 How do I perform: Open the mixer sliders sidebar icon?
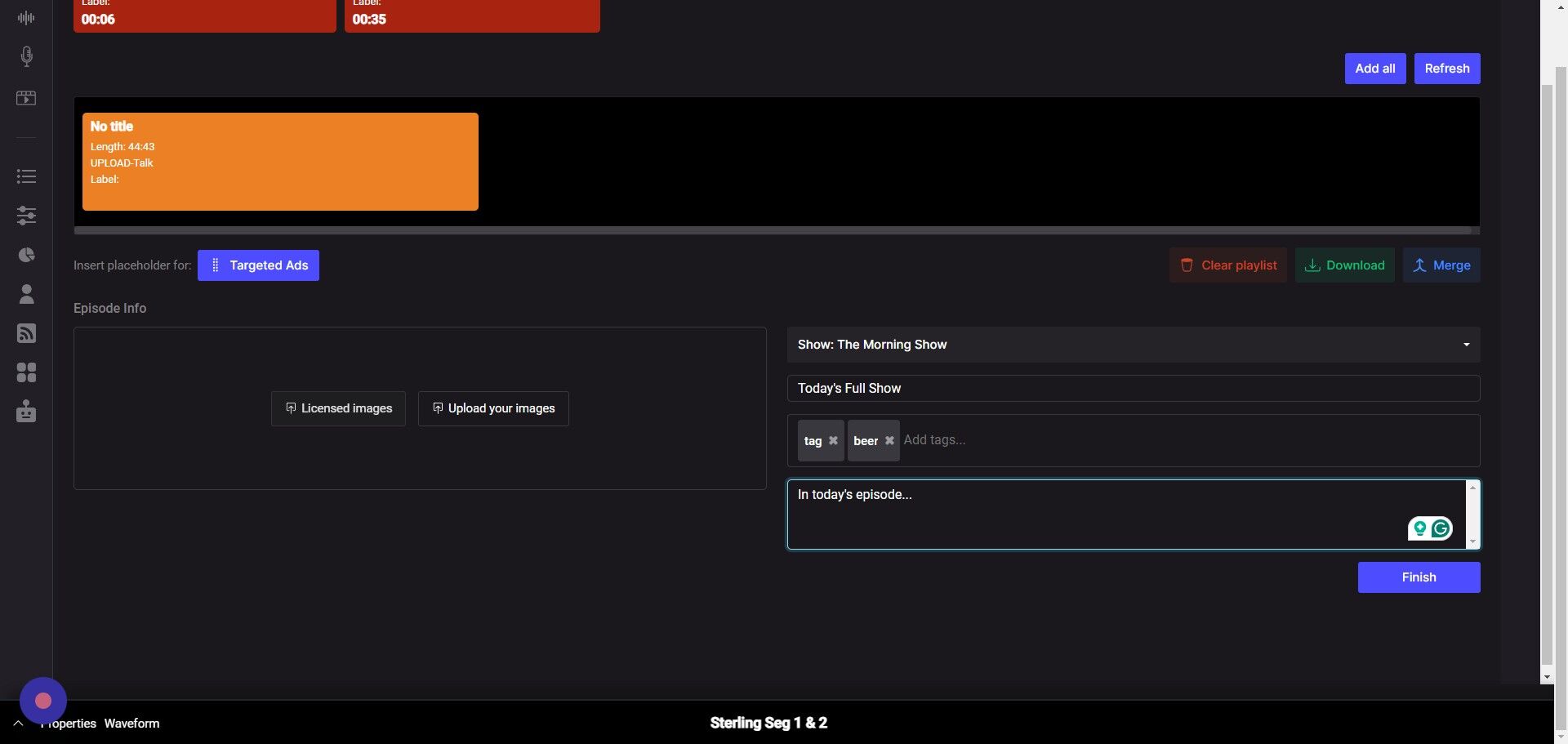click(26, 216)
